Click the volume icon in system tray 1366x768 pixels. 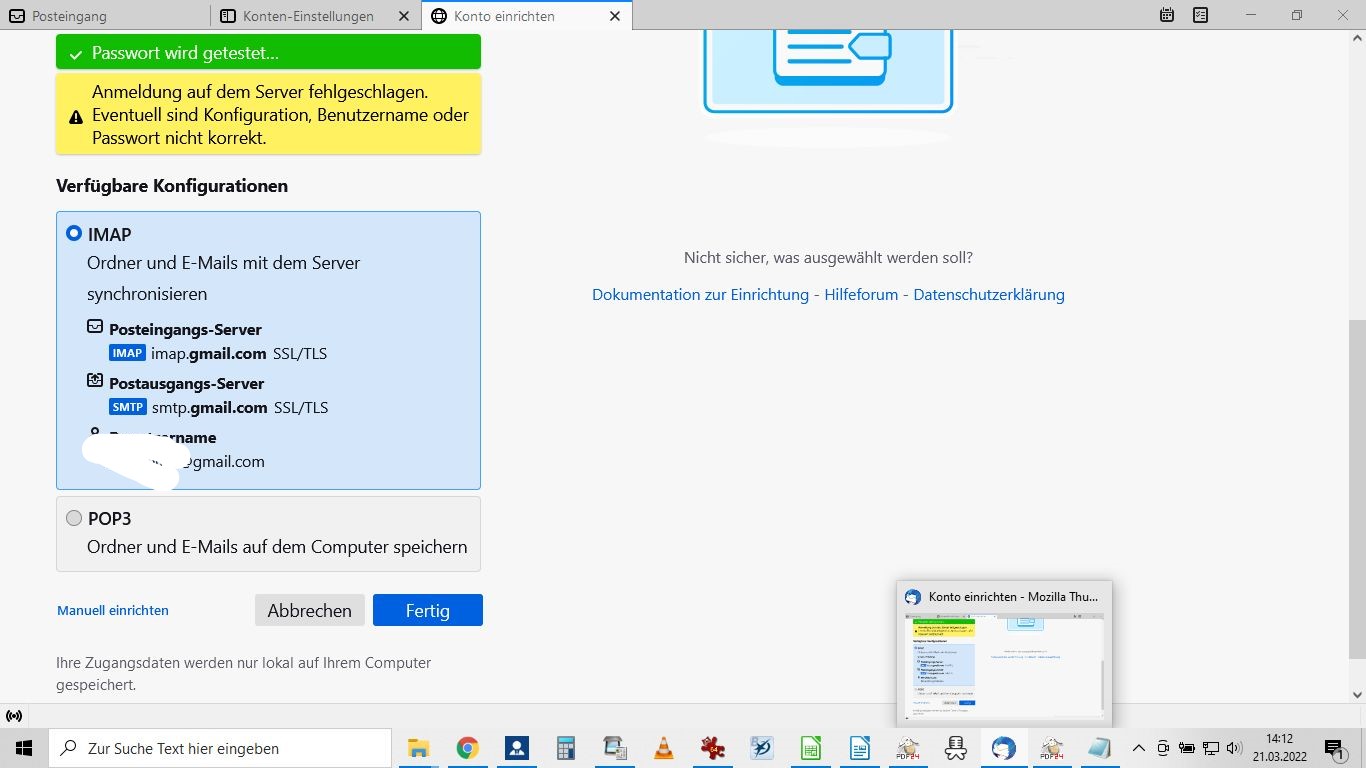1234,748
